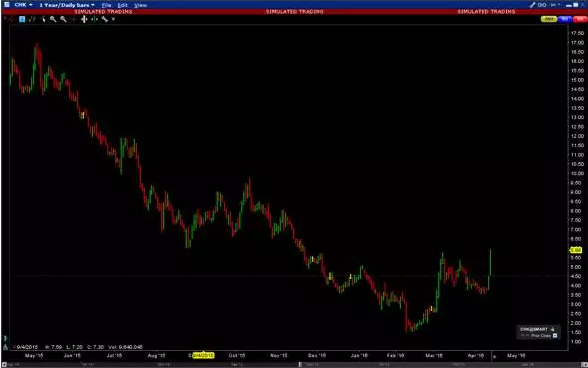Toggle the Prior Close checkbox in legend
The image size is (588, 368).
coord(555,336)
